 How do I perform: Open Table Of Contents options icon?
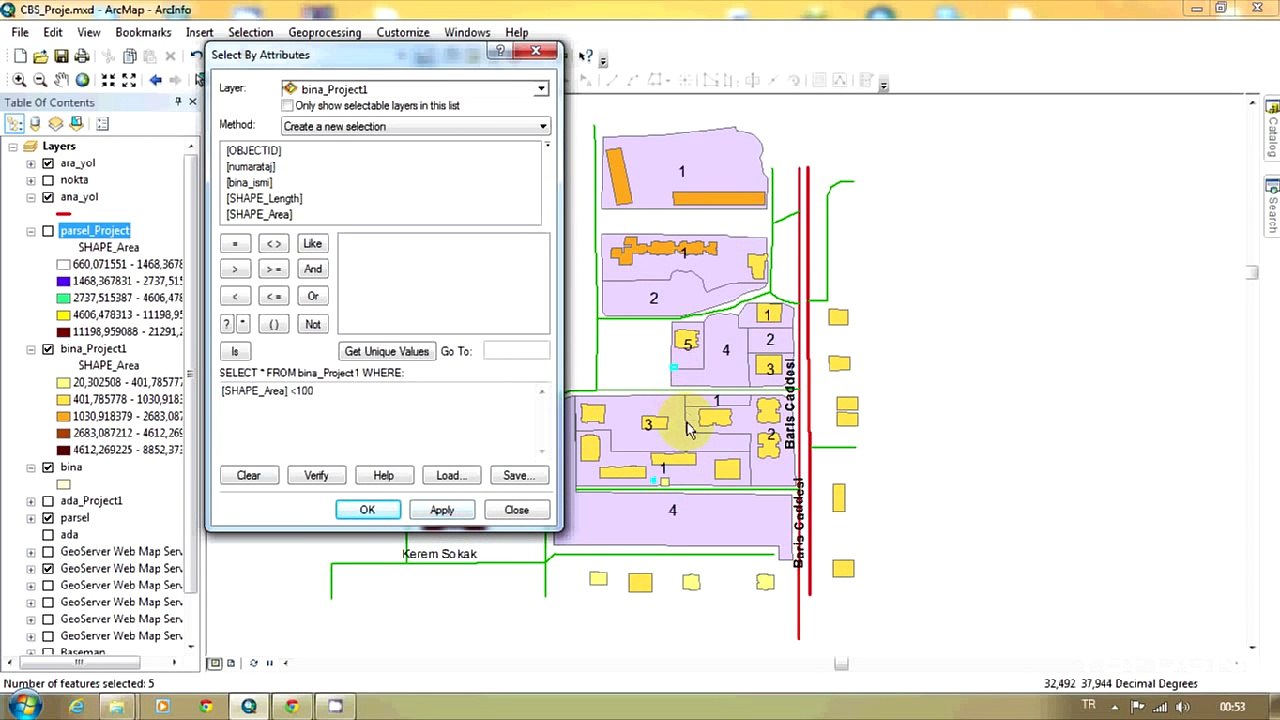(x=102, y=124)
